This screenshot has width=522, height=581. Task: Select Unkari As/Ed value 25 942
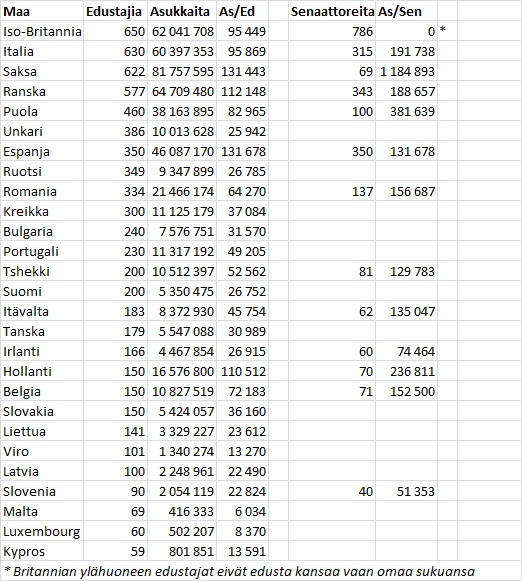coord(242,131)
